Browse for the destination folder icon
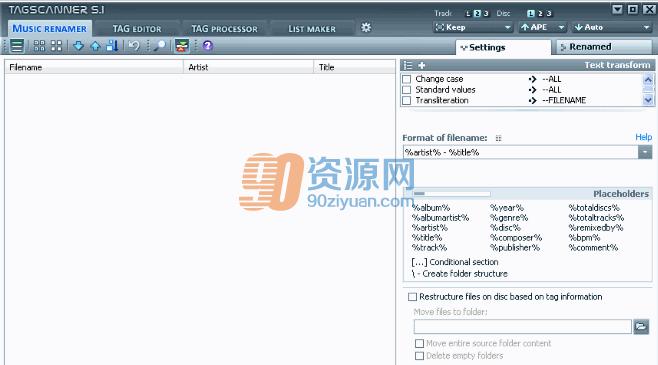 (x=641, y=326)
